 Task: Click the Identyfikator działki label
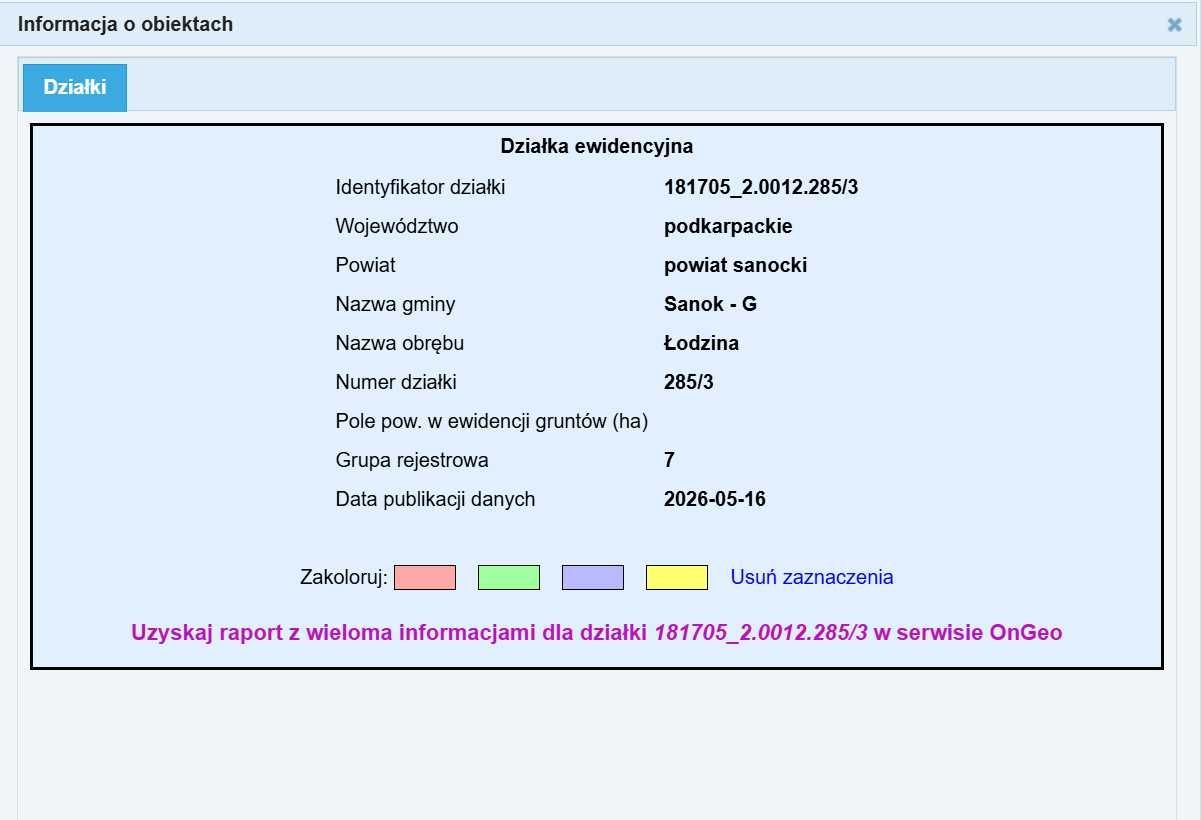click(x=420, y=187)
